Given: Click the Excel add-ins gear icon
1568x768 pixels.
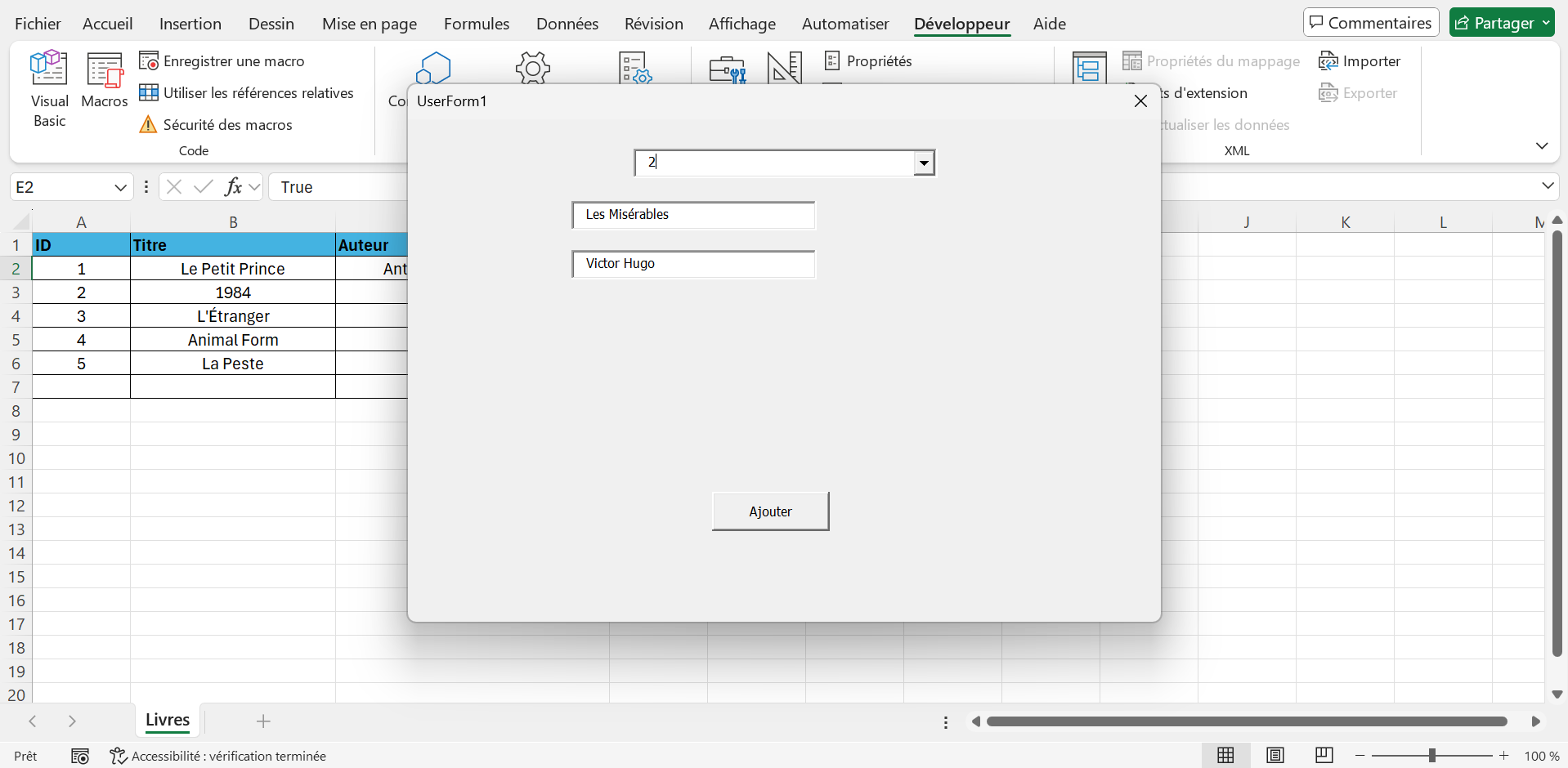Looking at the screenshot, I should click(533, 67).
